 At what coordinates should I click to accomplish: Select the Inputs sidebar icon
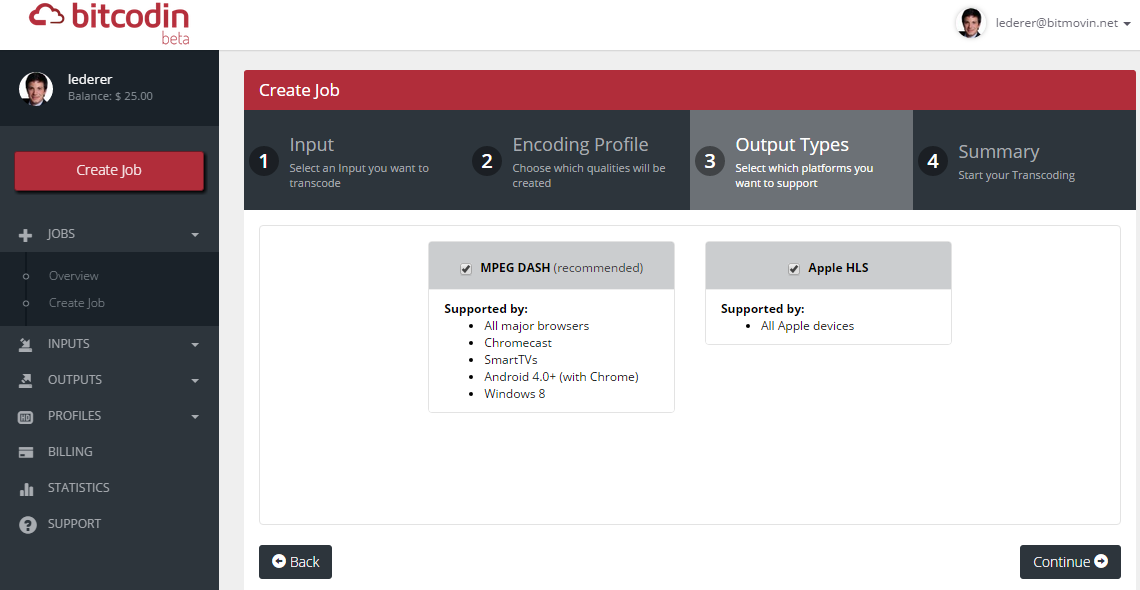coord(23,343)
